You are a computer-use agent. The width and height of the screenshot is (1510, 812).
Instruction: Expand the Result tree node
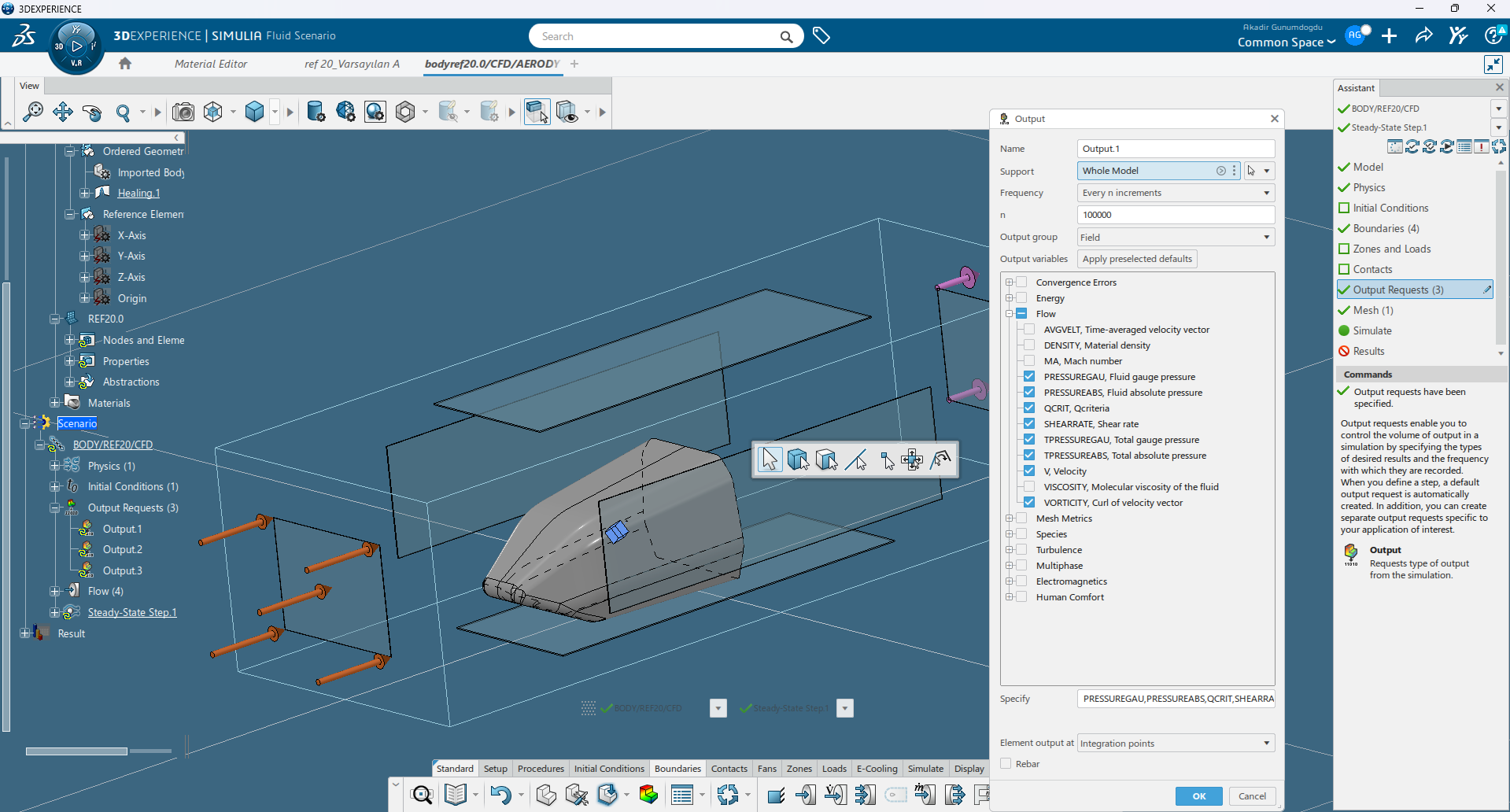[x=24, y=633]
